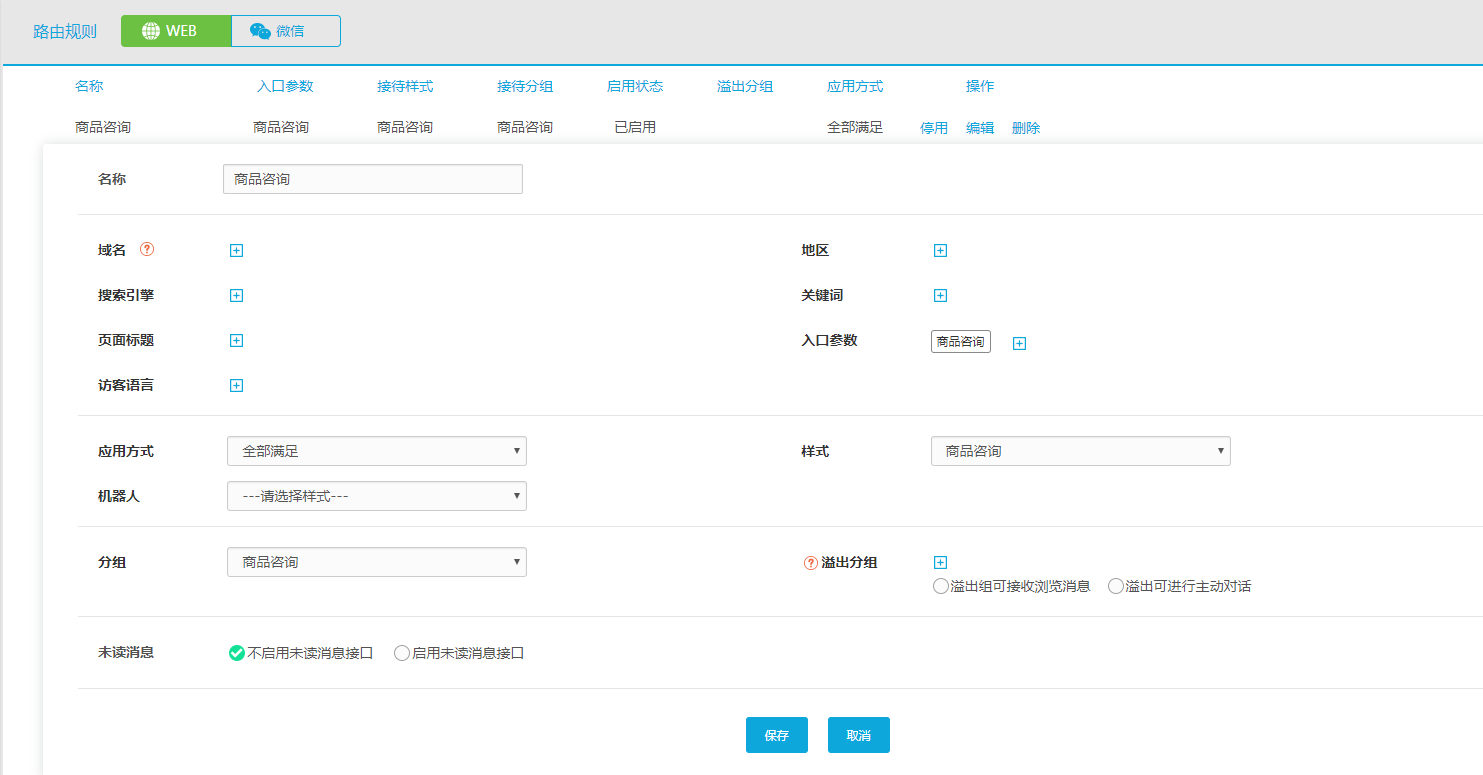Click the plus icon next to 地区
Image resolution: width=1483 pixels, height=775 pixels.
[x=940, y=251]
